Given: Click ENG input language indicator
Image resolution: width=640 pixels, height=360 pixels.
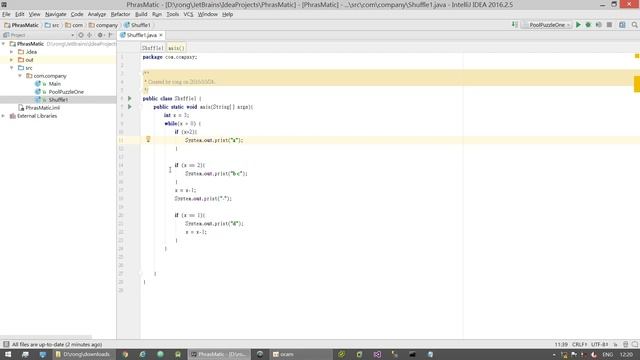Looking at the screenshot, I should 607,355.
